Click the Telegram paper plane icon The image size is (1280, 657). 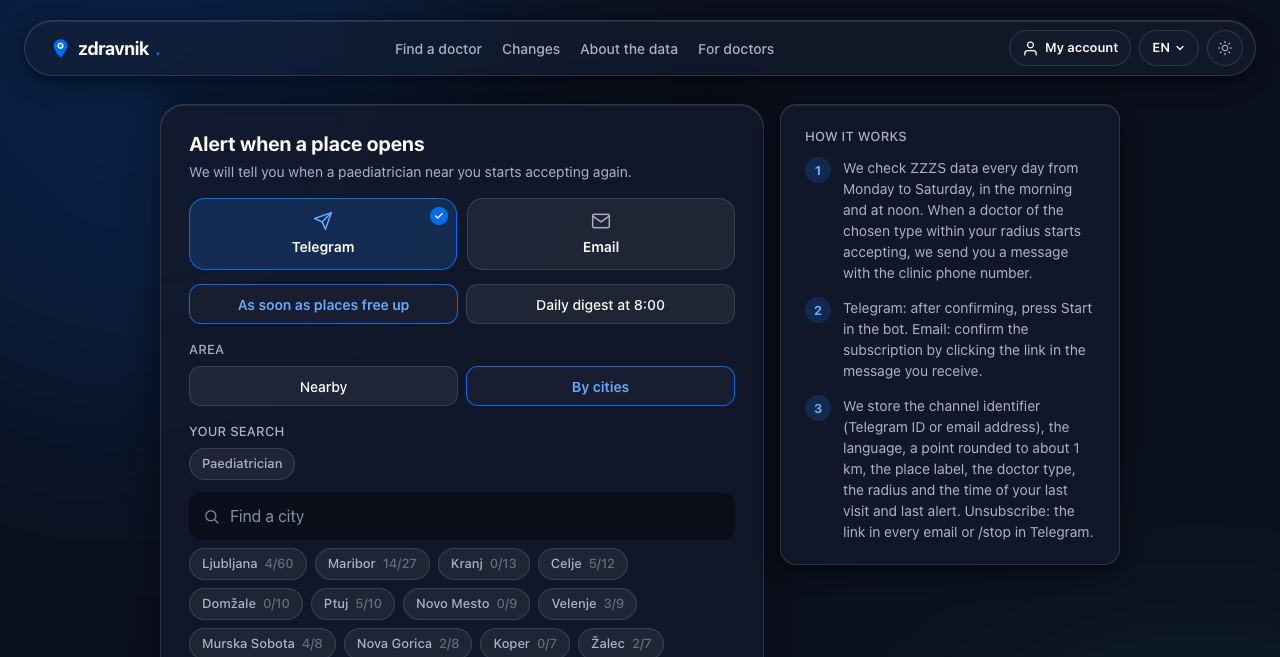pos(323,221)
